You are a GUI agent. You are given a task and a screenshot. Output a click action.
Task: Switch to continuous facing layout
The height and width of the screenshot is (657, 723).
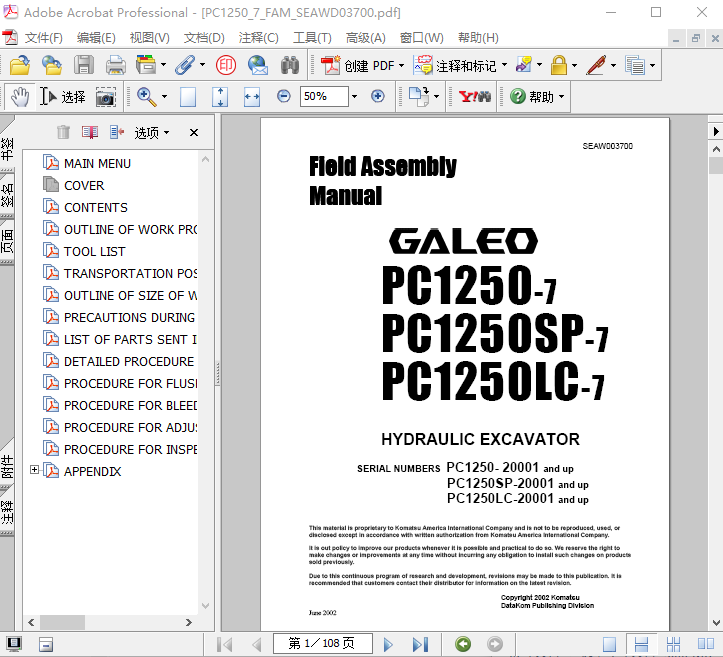(x=673, y=644)
